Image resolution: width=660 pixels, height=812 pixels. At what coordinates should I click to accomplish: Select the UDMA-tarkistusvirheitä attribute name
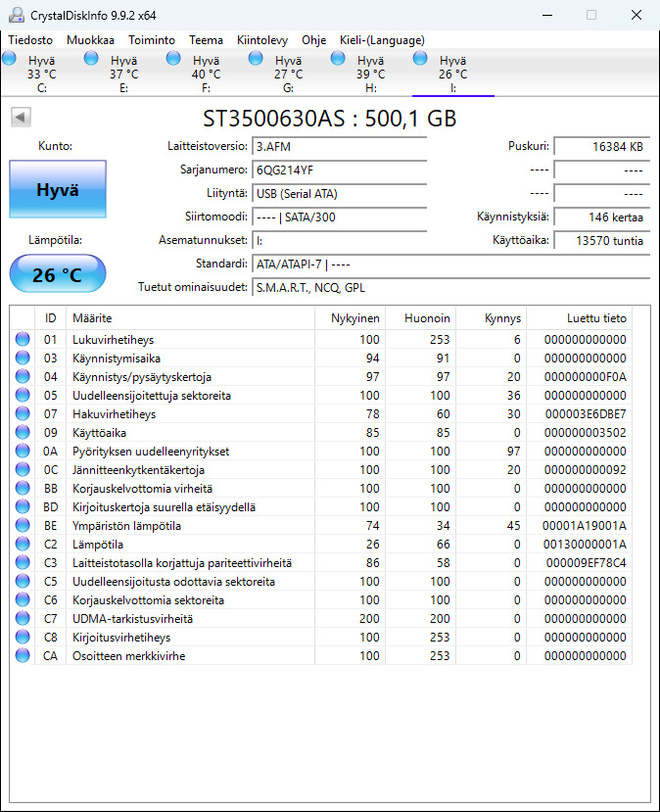click(133, 619)
